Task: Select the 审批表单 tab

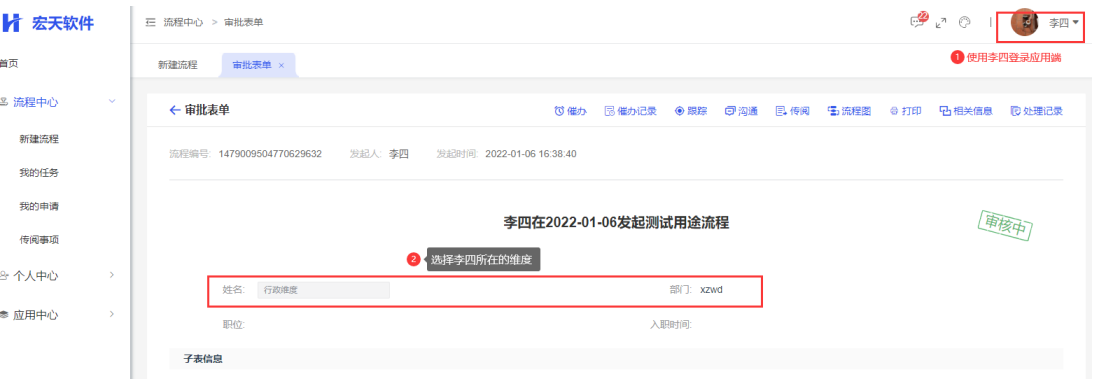Action: coord(251,65)
